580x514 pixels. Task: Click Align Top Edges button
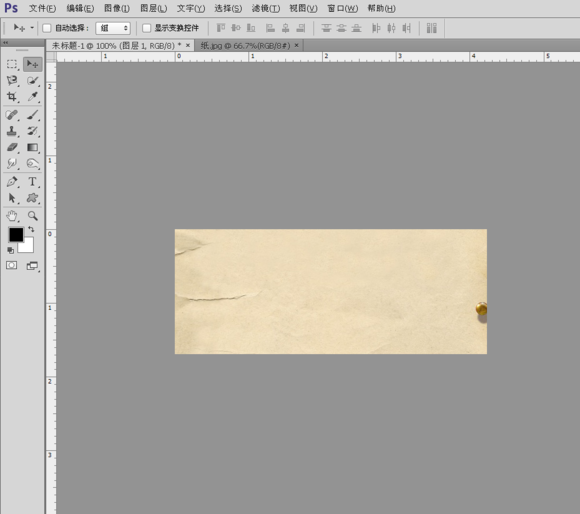tap(221, 28)
